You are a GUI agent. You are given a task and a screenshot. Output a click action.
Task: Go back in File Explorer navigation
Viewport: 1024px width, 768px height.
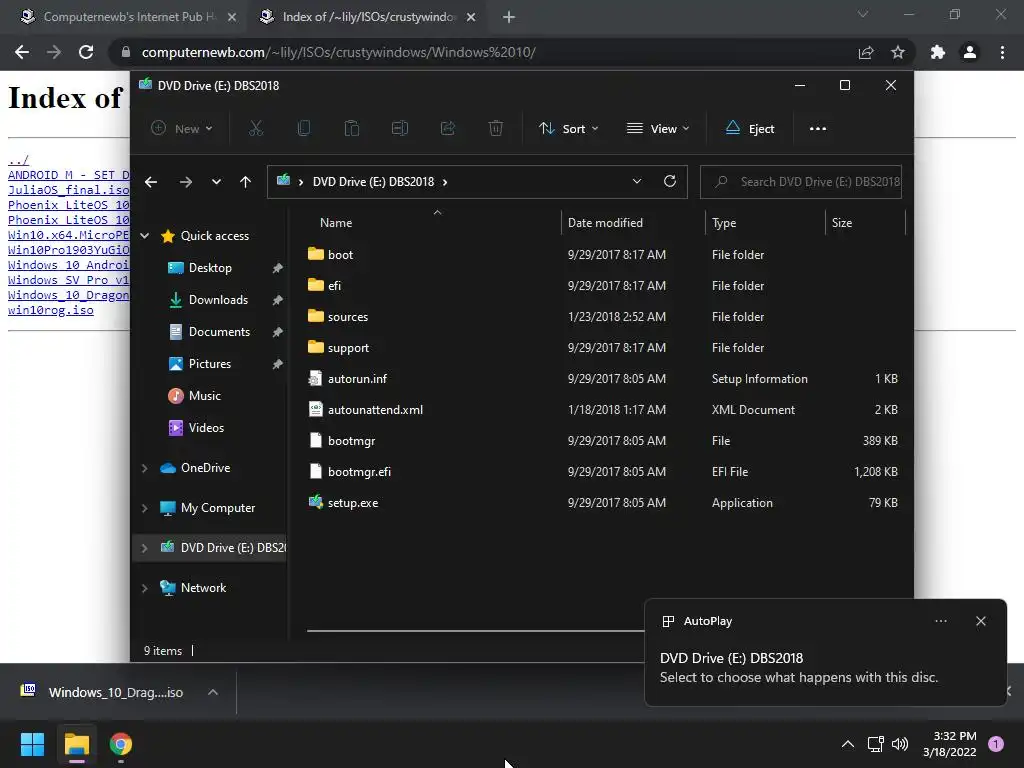pos(151,182)
